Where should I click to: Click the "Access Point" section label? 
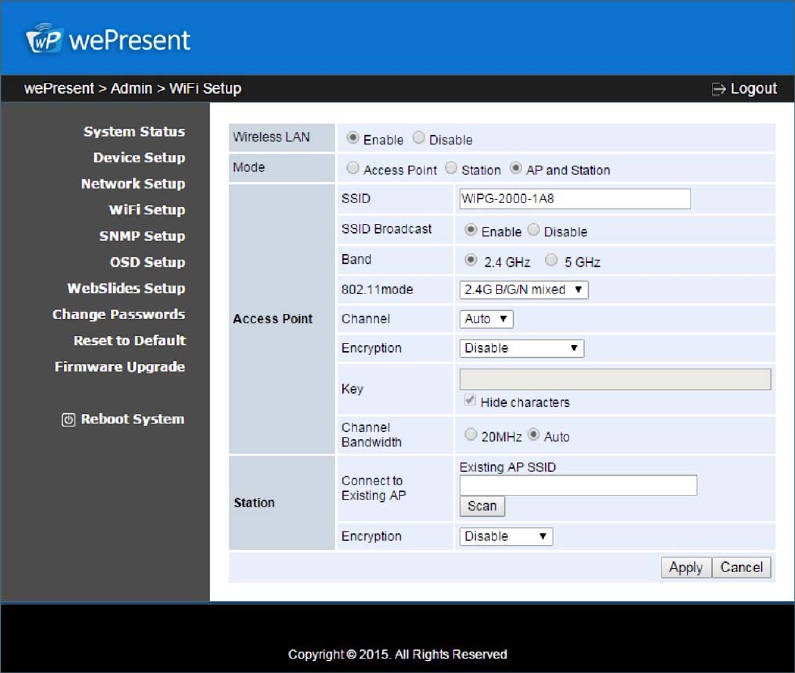tap(273, 319)
